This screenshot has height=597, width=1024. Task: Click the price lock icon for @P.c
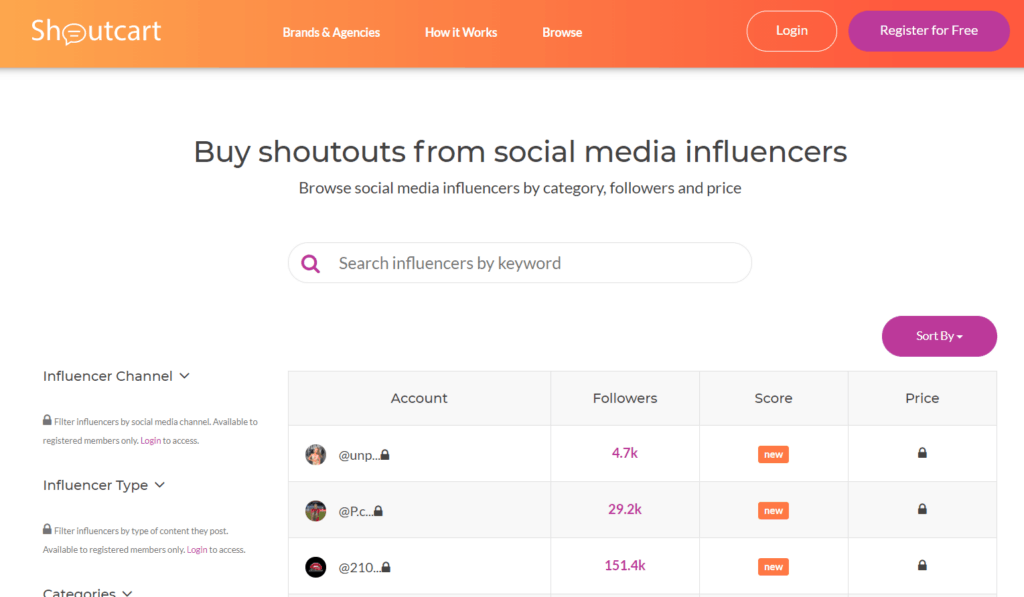922,509
